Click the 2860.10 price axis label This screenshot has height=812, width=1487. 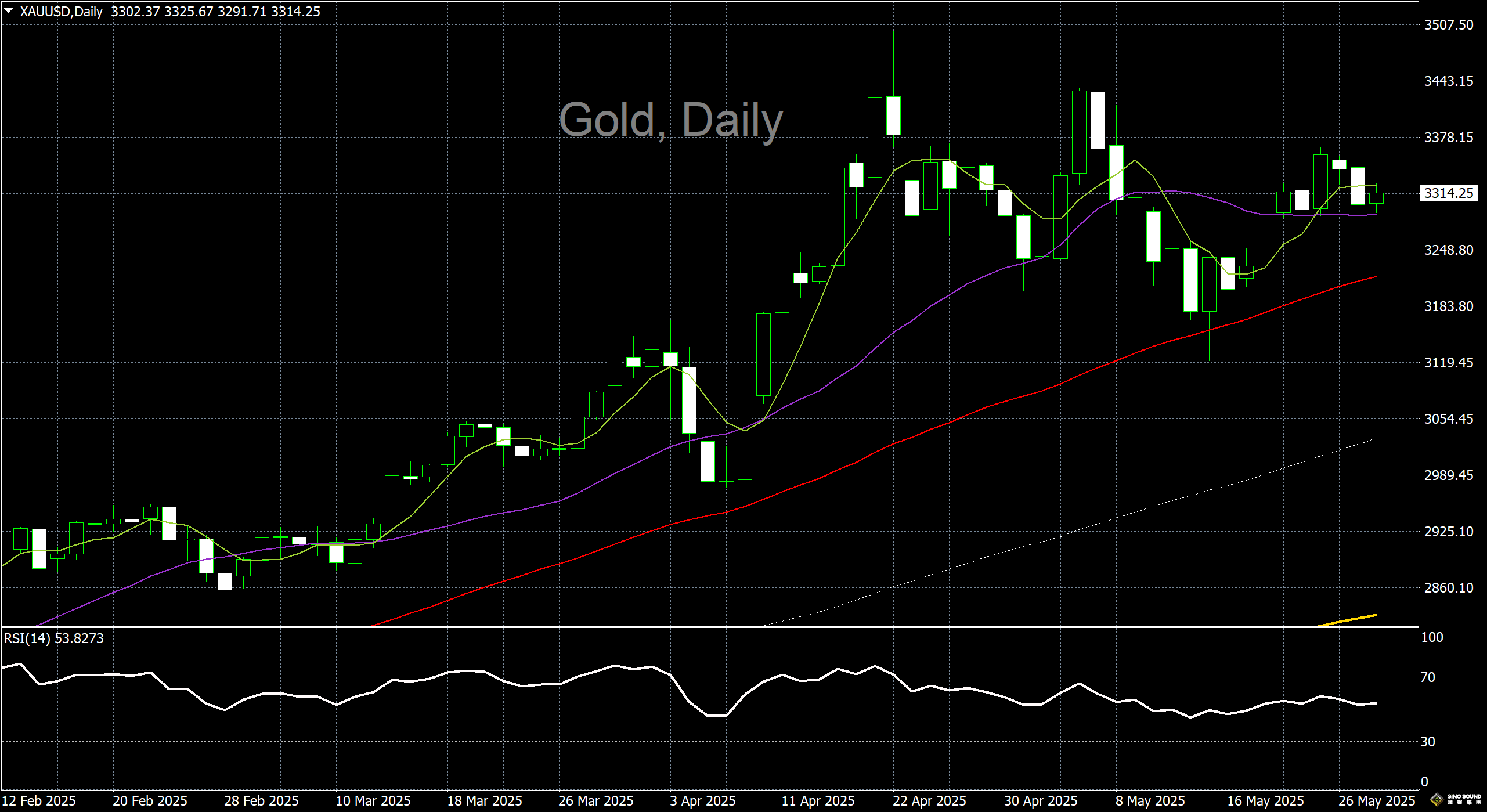point(1448,588)
